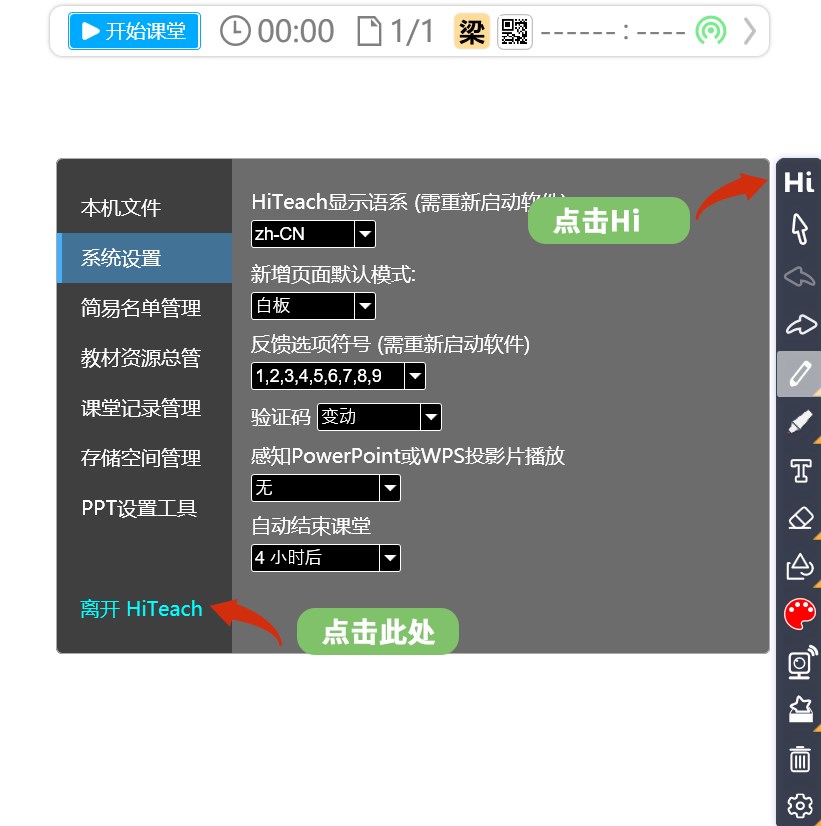Open the color palette

(x=799, y=614)
